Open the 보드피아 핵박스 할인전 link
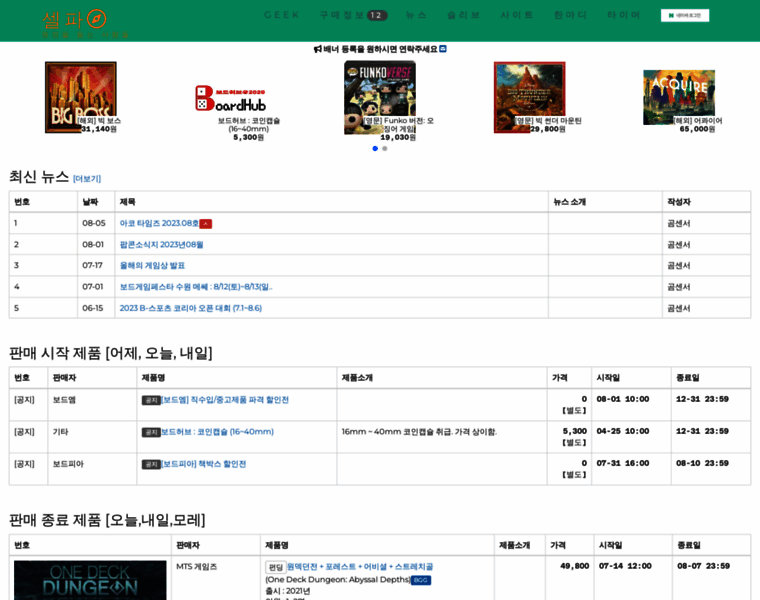The width and height of the screenshot is (760, 600). point(204,464)
